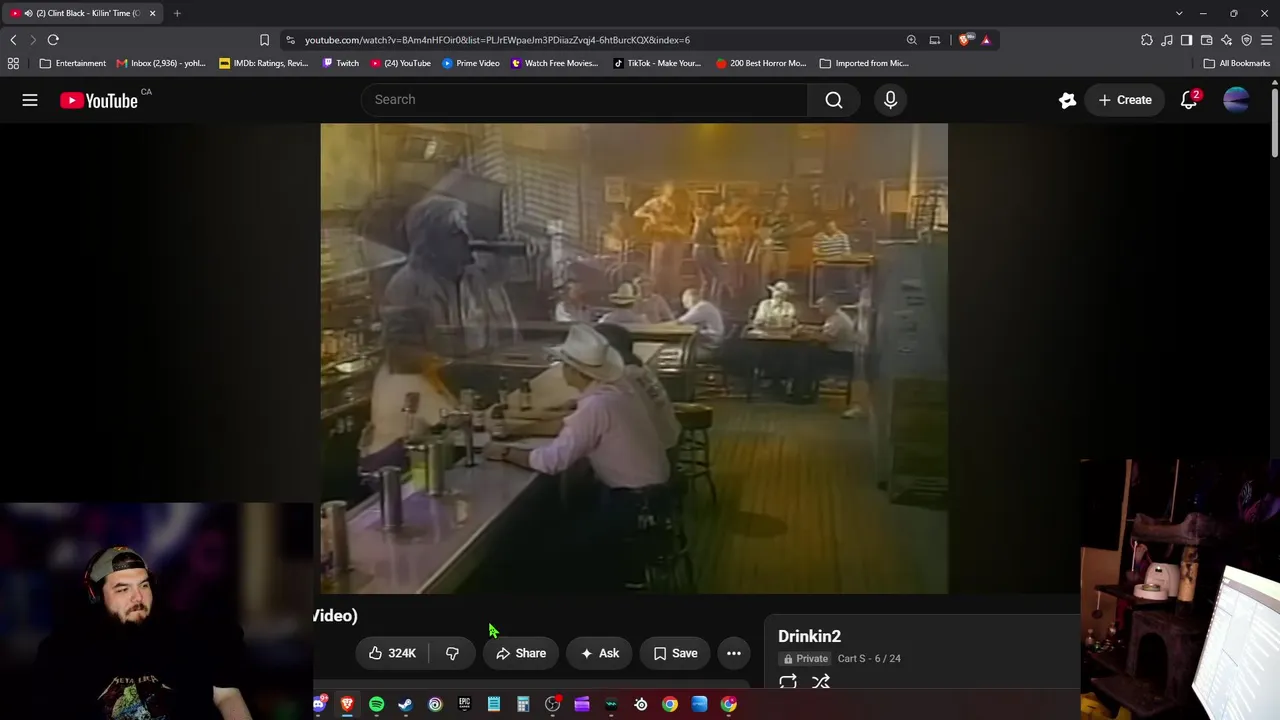Open the (24) YouTube bookmark
The width and height of the screenshot is (1280, 720).
[x=401, y=63]
